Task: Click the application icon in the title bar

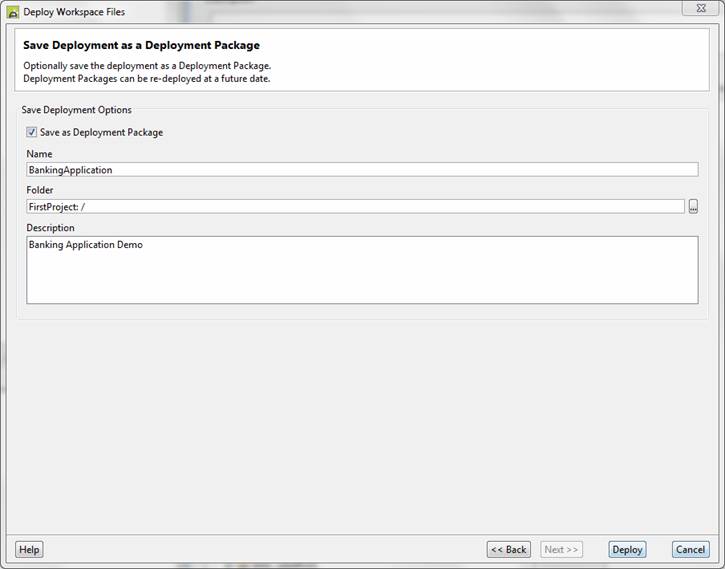Action: pos(13,12)
